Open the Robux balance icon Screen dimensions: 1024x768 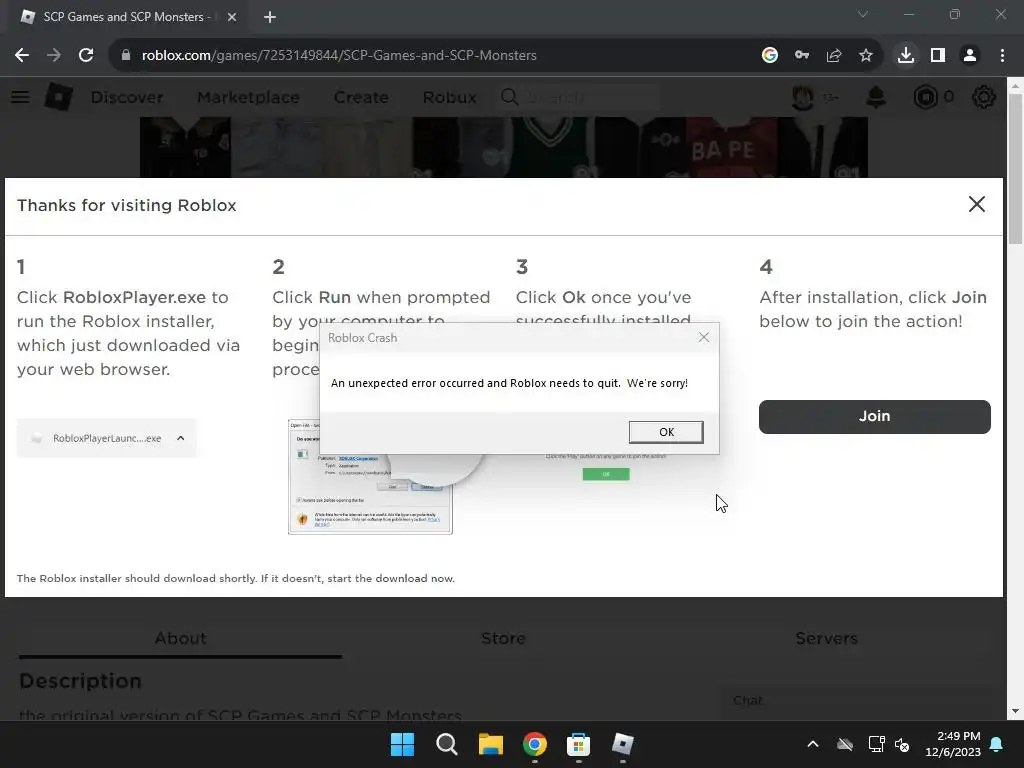pos(926,97)
